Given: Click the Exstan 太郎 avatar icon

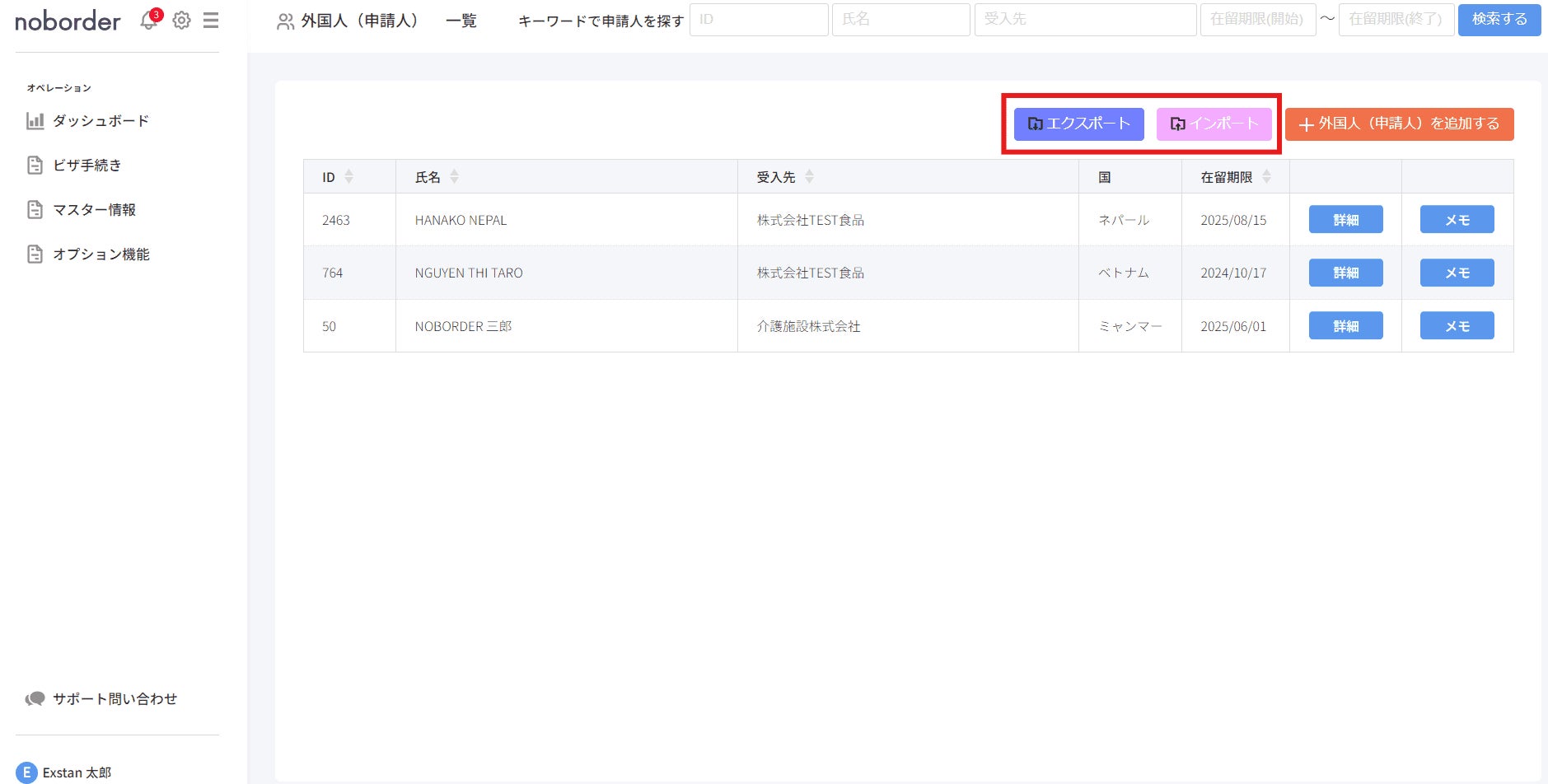Looking at the screenshot, I should click(26, 772).
